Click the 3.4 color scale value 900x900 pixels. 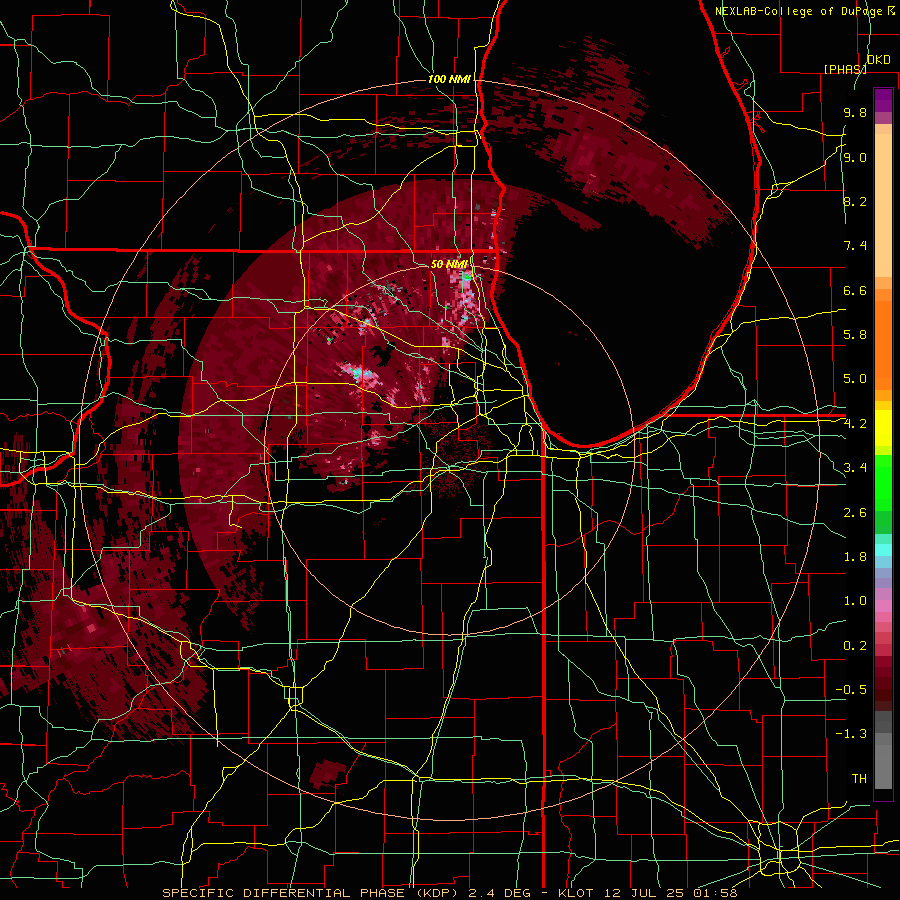[855, 468]
